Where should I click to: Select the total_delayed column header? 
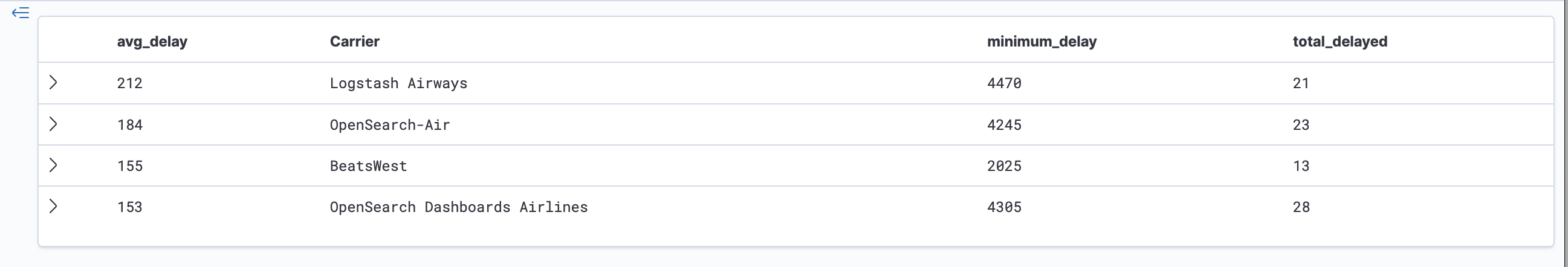pos(1340,41)
